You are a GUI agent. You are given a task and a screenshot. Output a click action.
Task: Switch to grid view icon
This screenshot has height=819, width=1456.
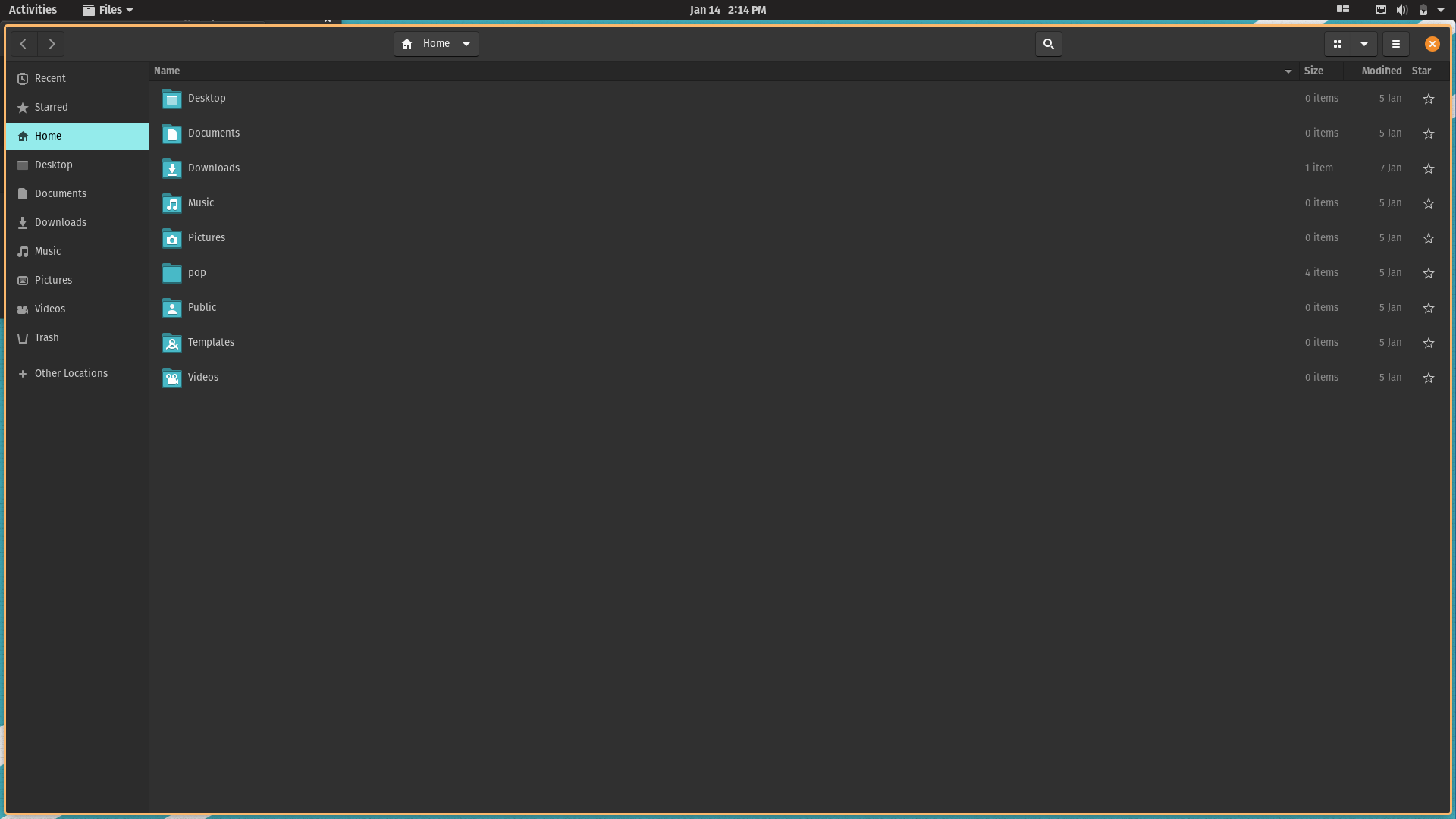[1338, 44]
